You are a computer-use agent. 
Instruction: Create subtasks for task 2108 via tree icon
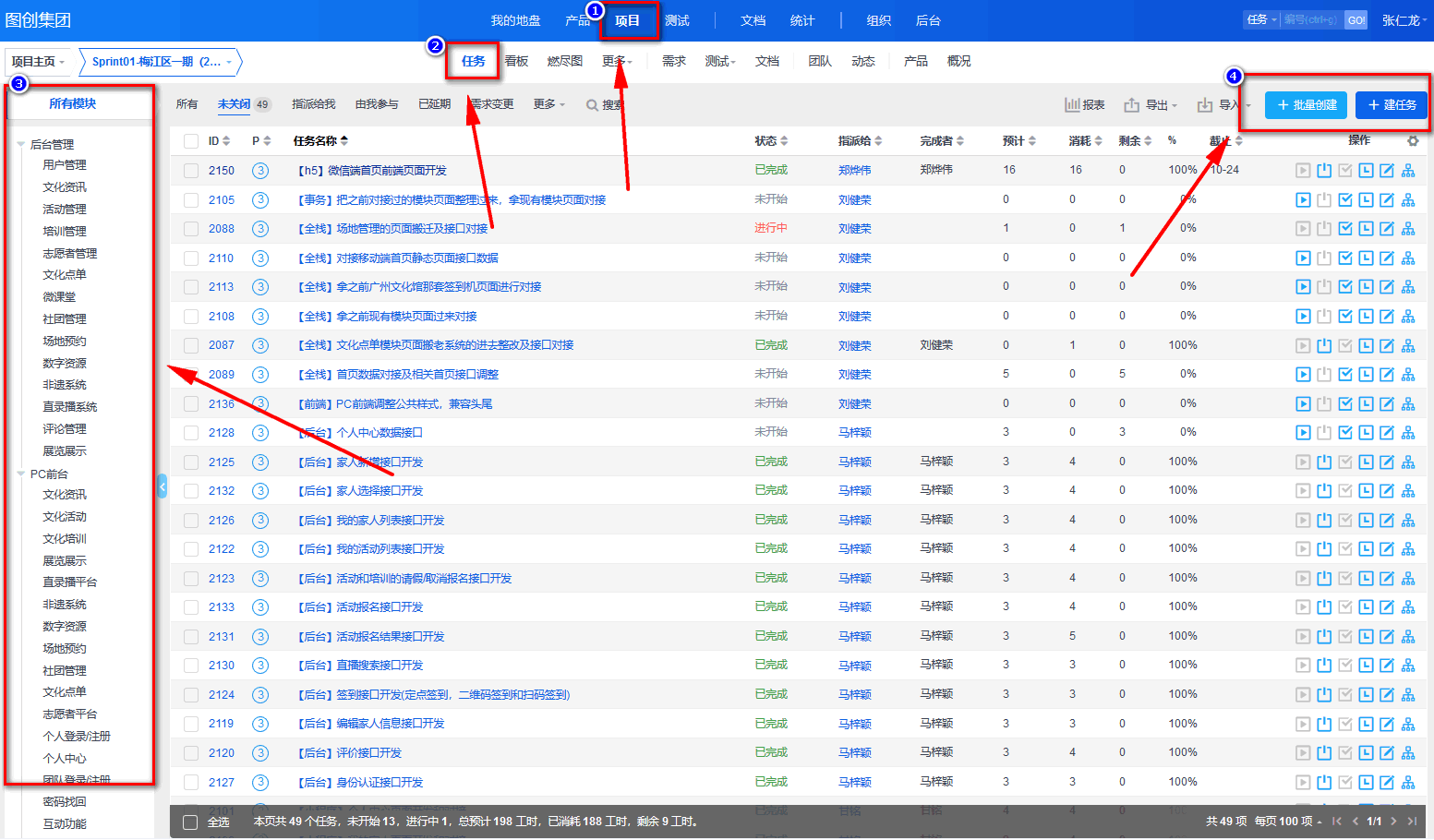[x=1408, y=317]
